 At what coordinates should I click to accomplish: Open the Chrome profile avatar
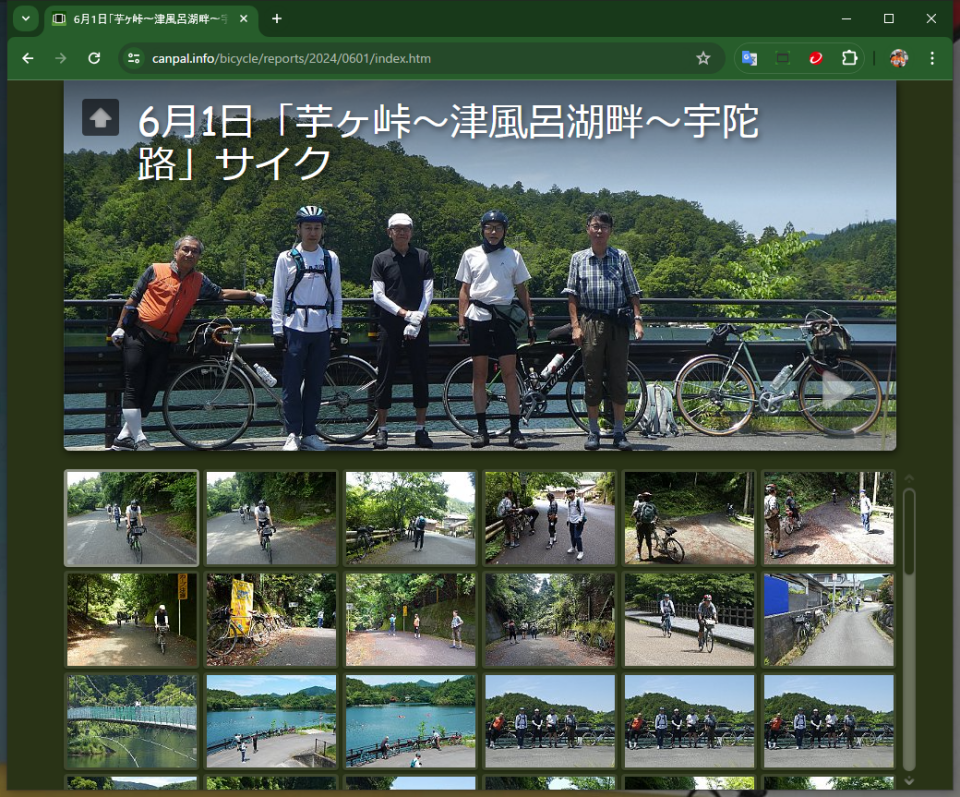click(899, 58)
